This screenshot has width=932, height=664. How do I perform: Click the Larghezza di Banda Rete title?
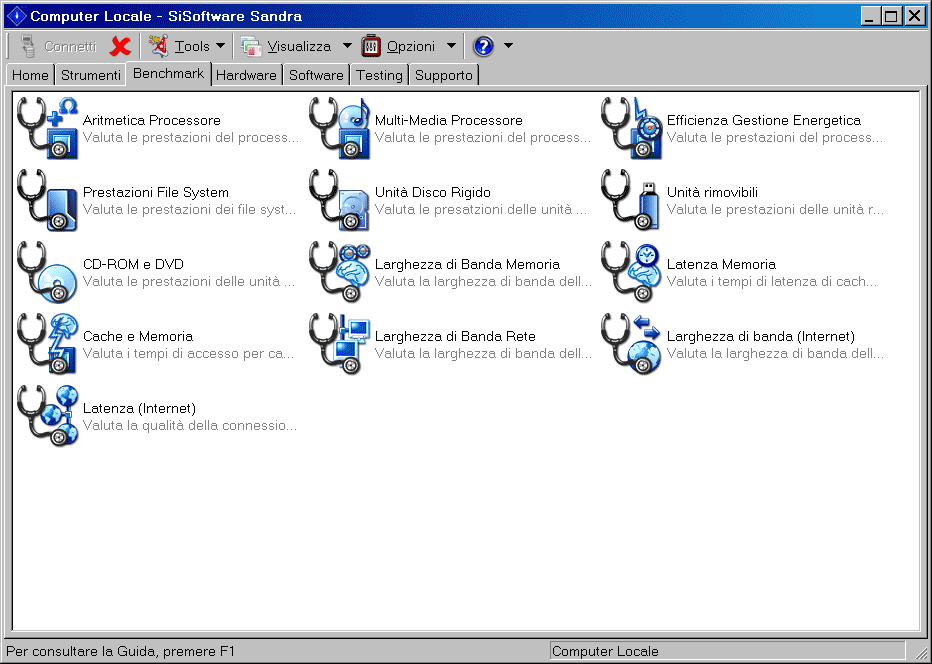click(455, 336)
